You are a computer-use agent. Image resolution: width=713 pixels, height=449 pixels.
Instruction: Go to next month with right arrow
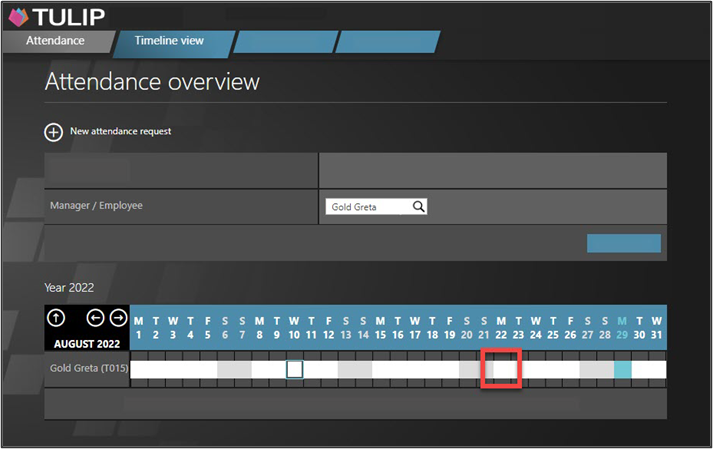tap(118, 318)
